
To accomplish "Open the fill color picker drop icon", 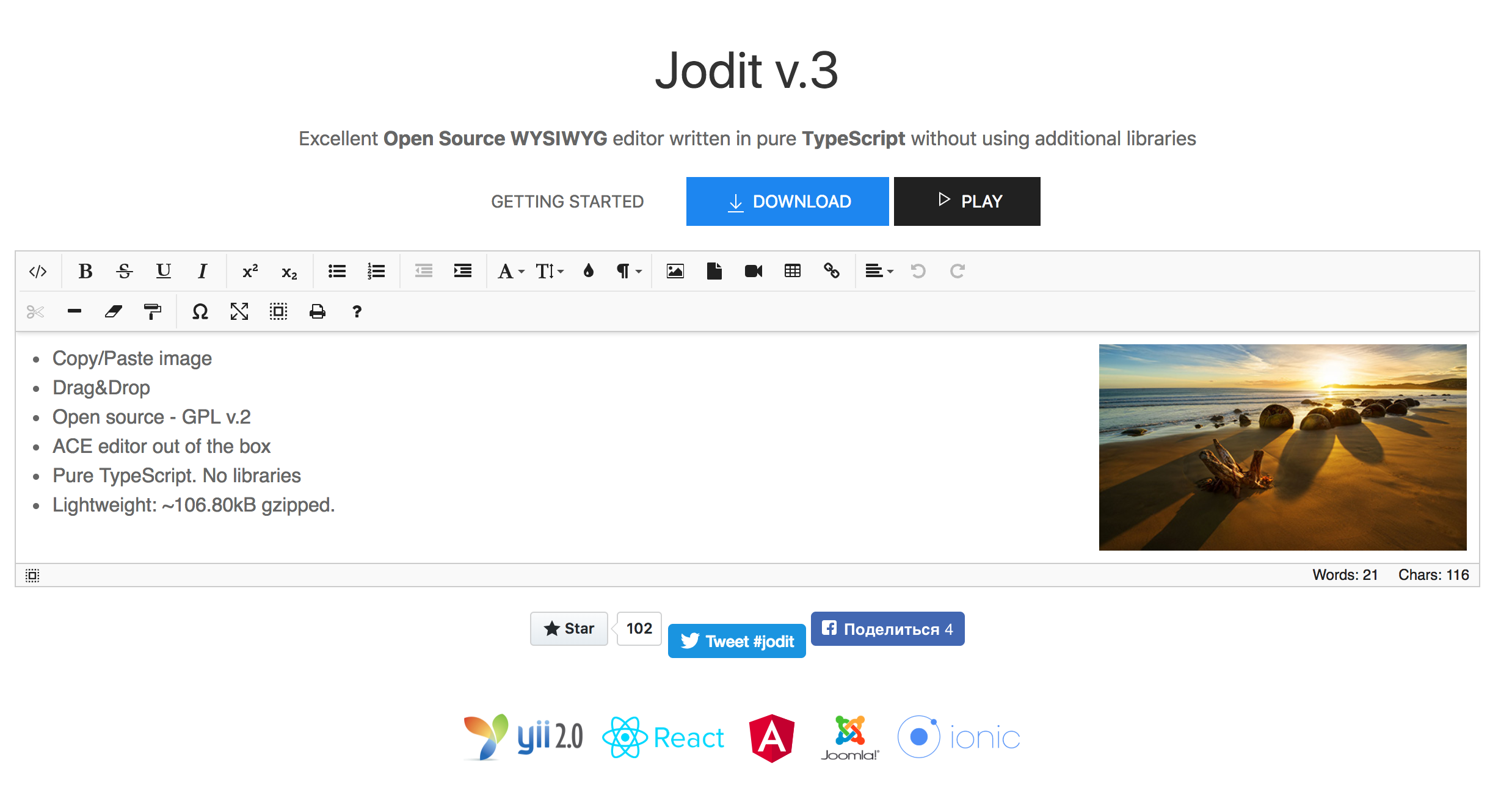I will point(588,271).
